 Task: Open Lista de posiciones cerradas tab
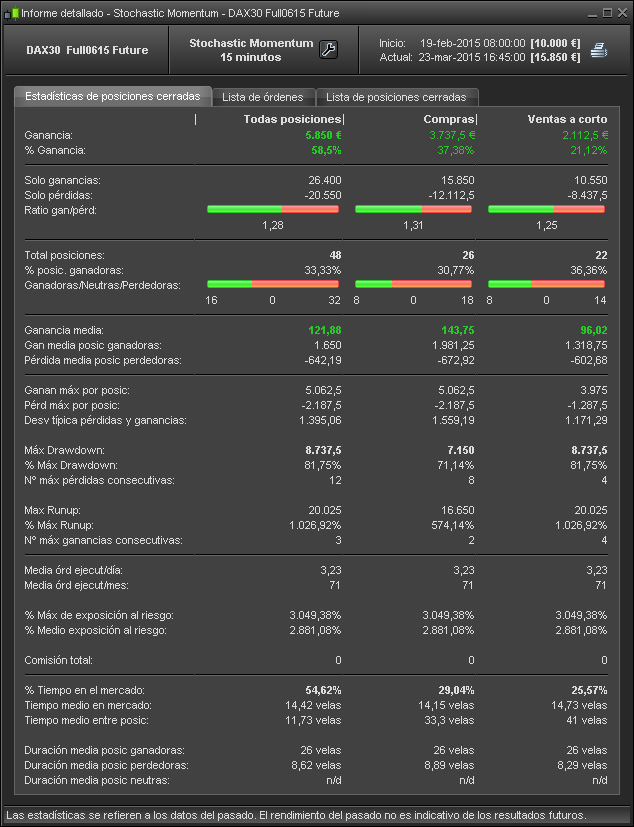tap(396, 97)
